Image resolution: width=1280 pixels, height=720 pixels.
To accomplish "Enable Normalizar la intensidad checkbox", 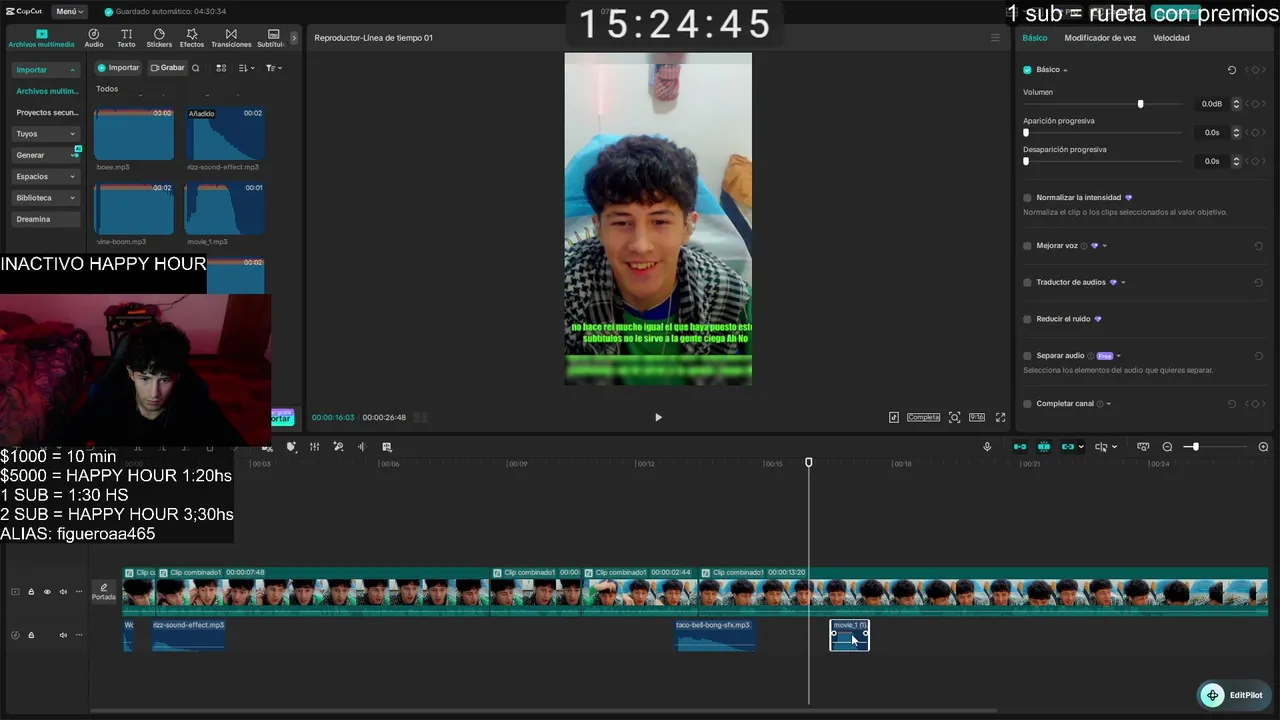I will click(1027, 198).
